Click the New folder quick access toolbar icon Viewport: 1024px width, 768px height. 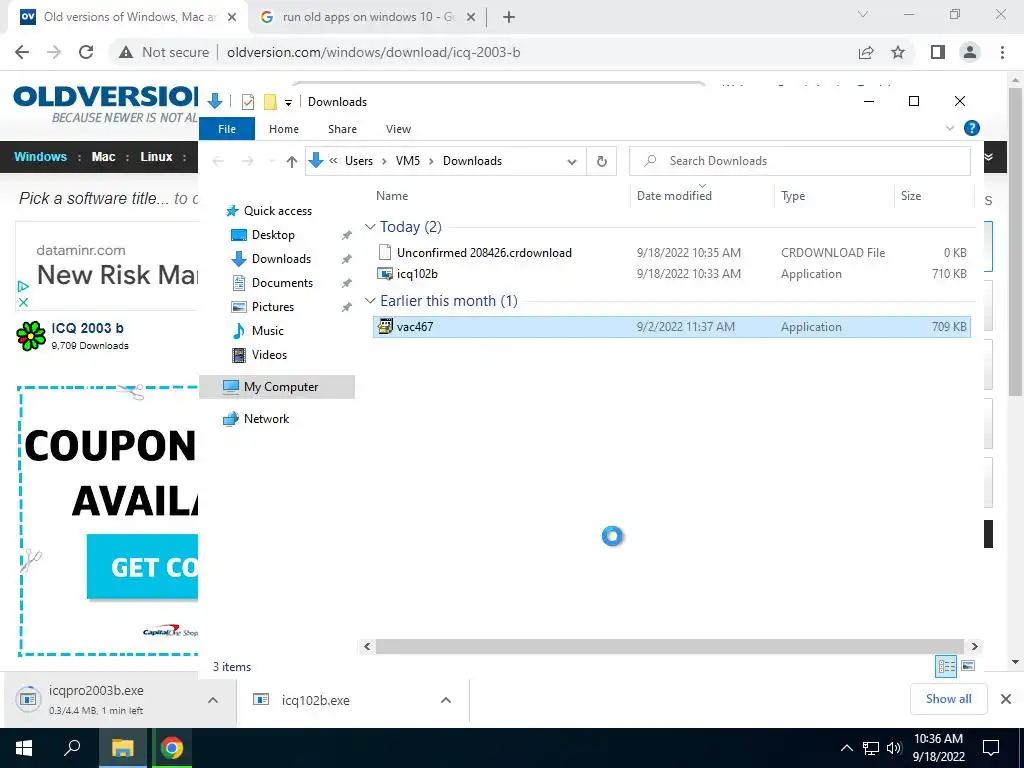tap(270, 102)
